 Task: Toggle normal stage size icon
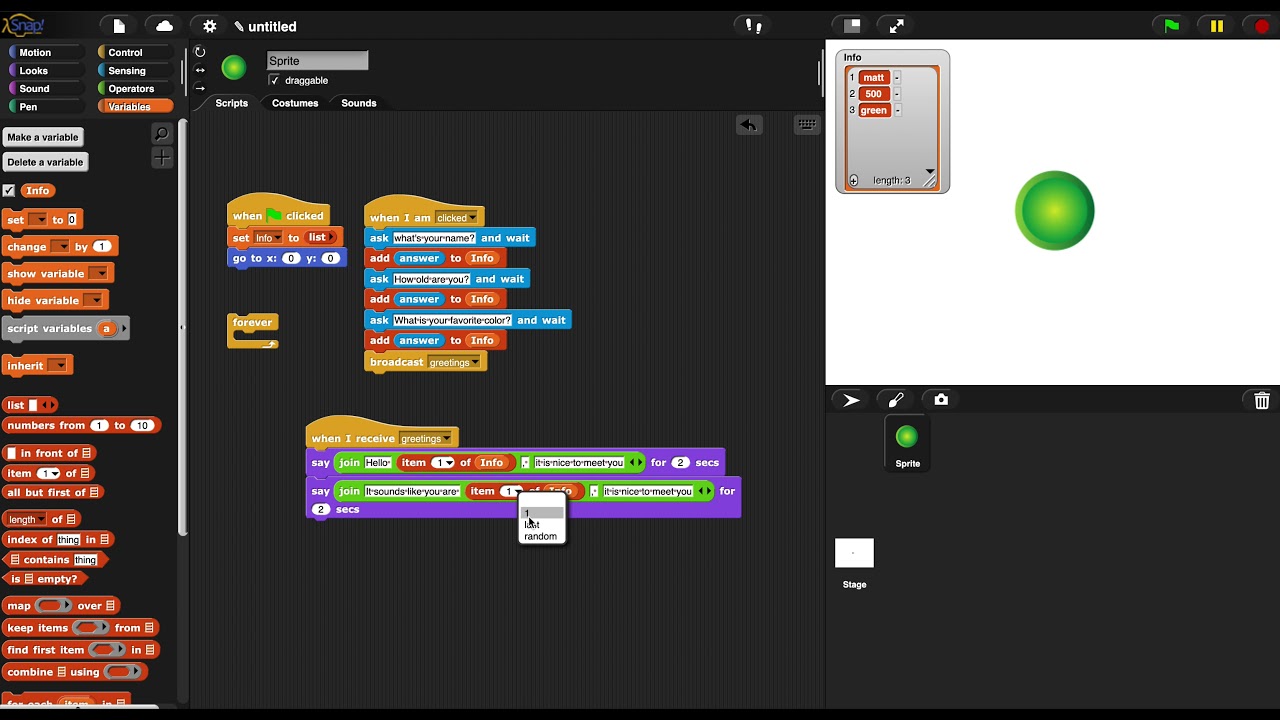tap(852, 26)
